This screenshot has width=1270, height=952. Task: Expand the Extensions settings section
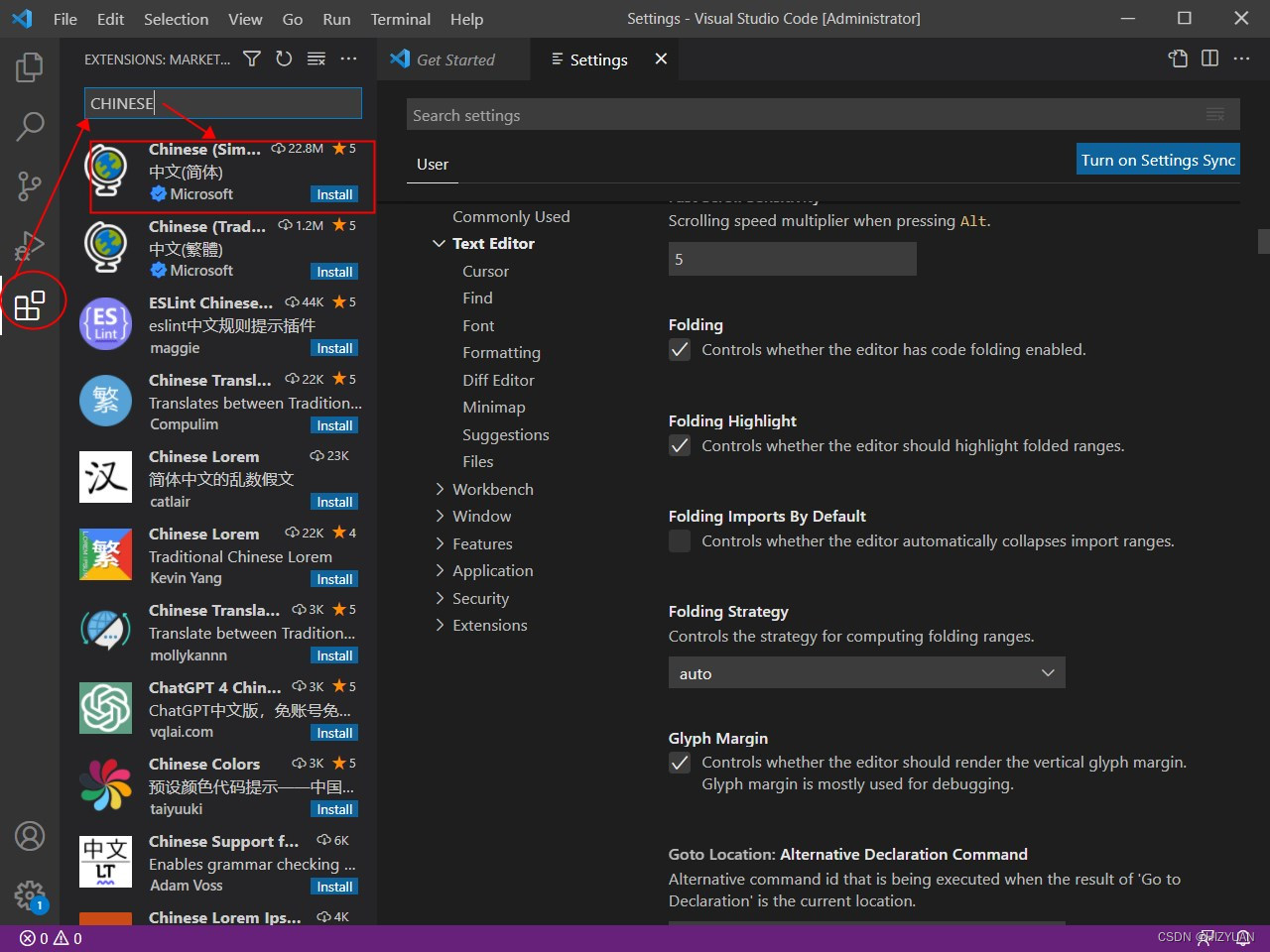[x=440, y=625]
